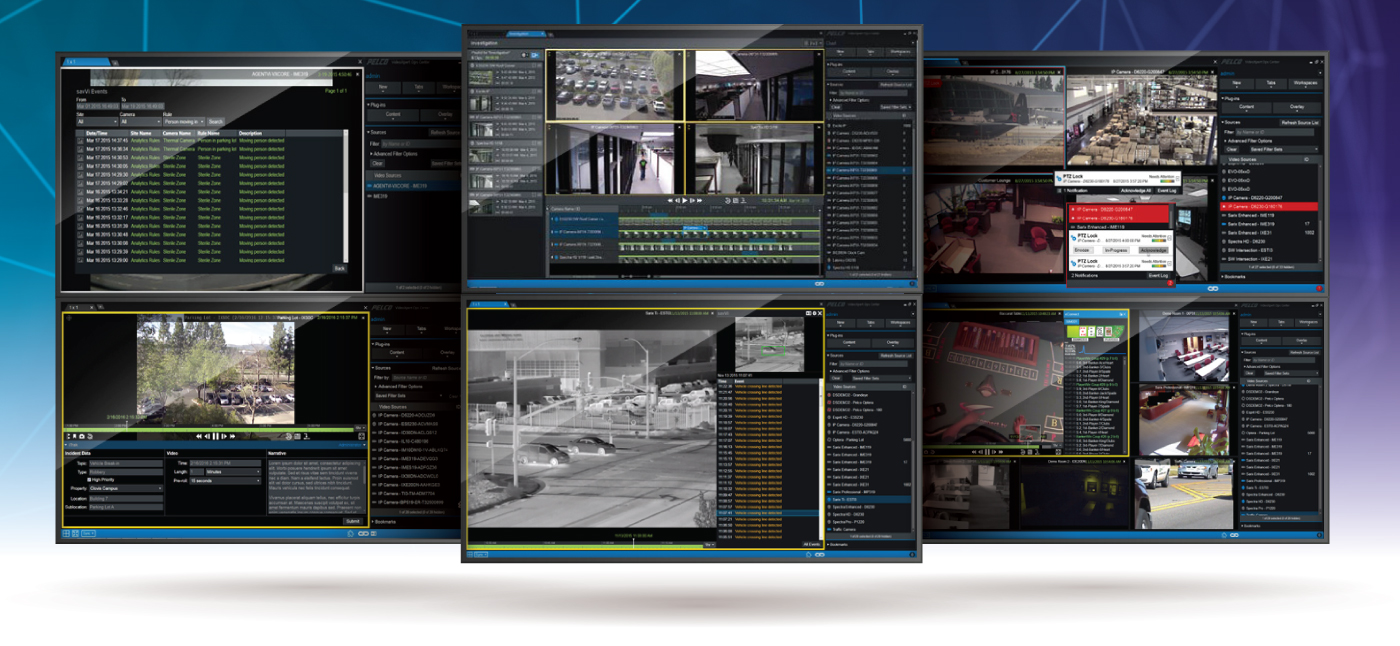Click In-Progress in the PTZ Lock notification
The height and width of the screenshot is (646, 1400).
coord(1116,250)
